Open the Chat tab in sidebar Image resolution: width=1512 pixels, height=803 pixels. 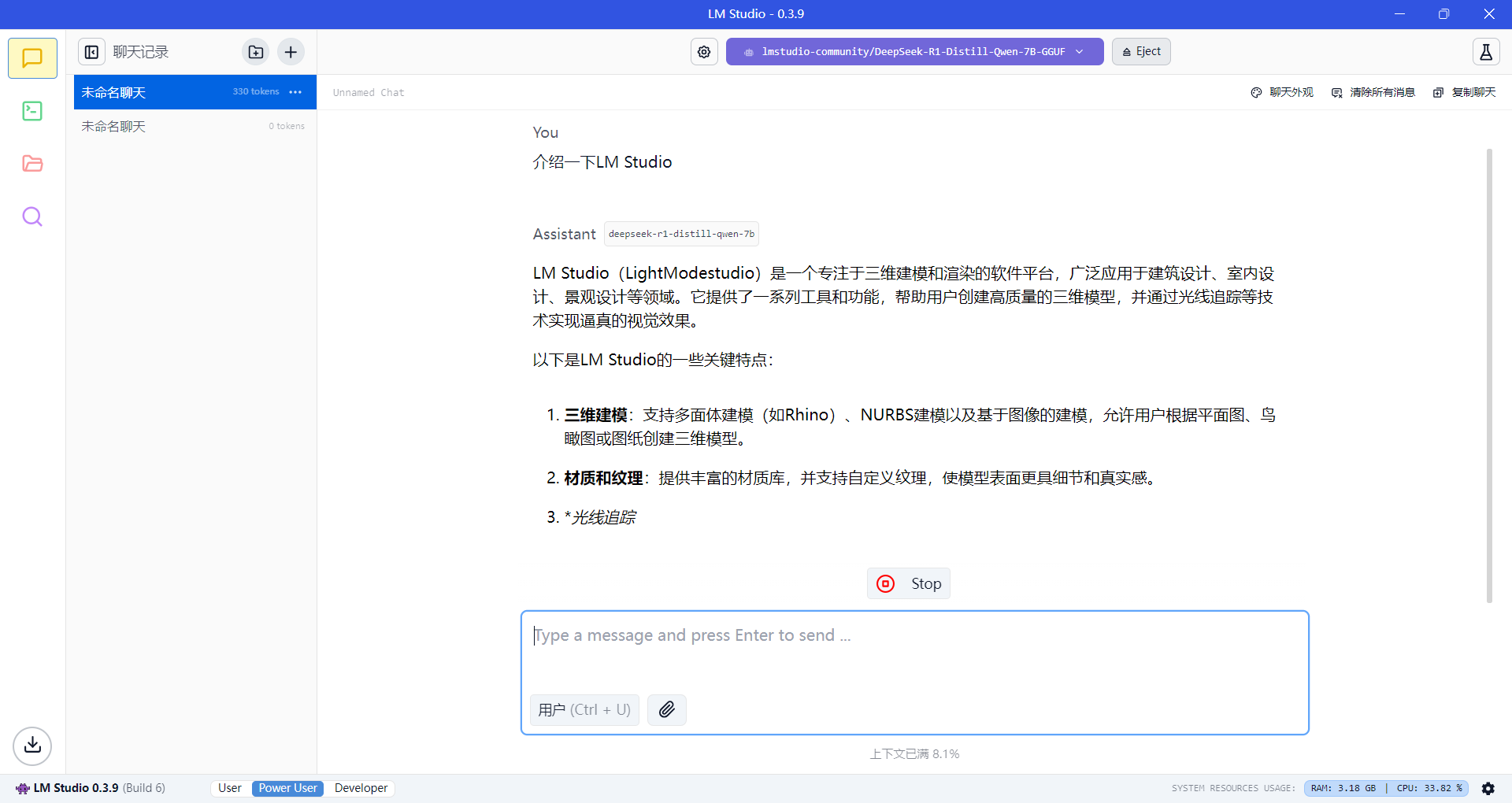click(x=32, y=58)
